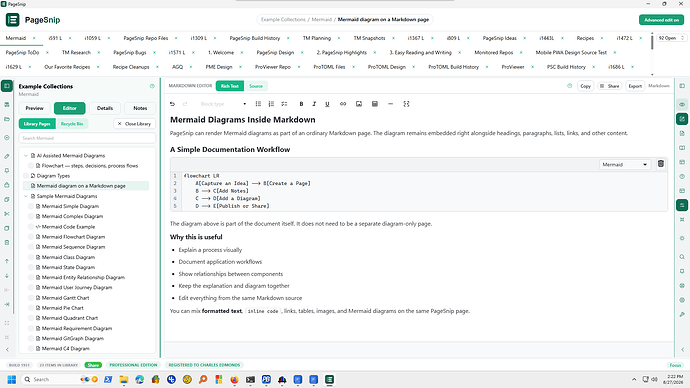Viewport: 690px width, 388px height.
Task: Open Firefox from the taskbar
Action: pyautogui.click(x=235, y=379)
